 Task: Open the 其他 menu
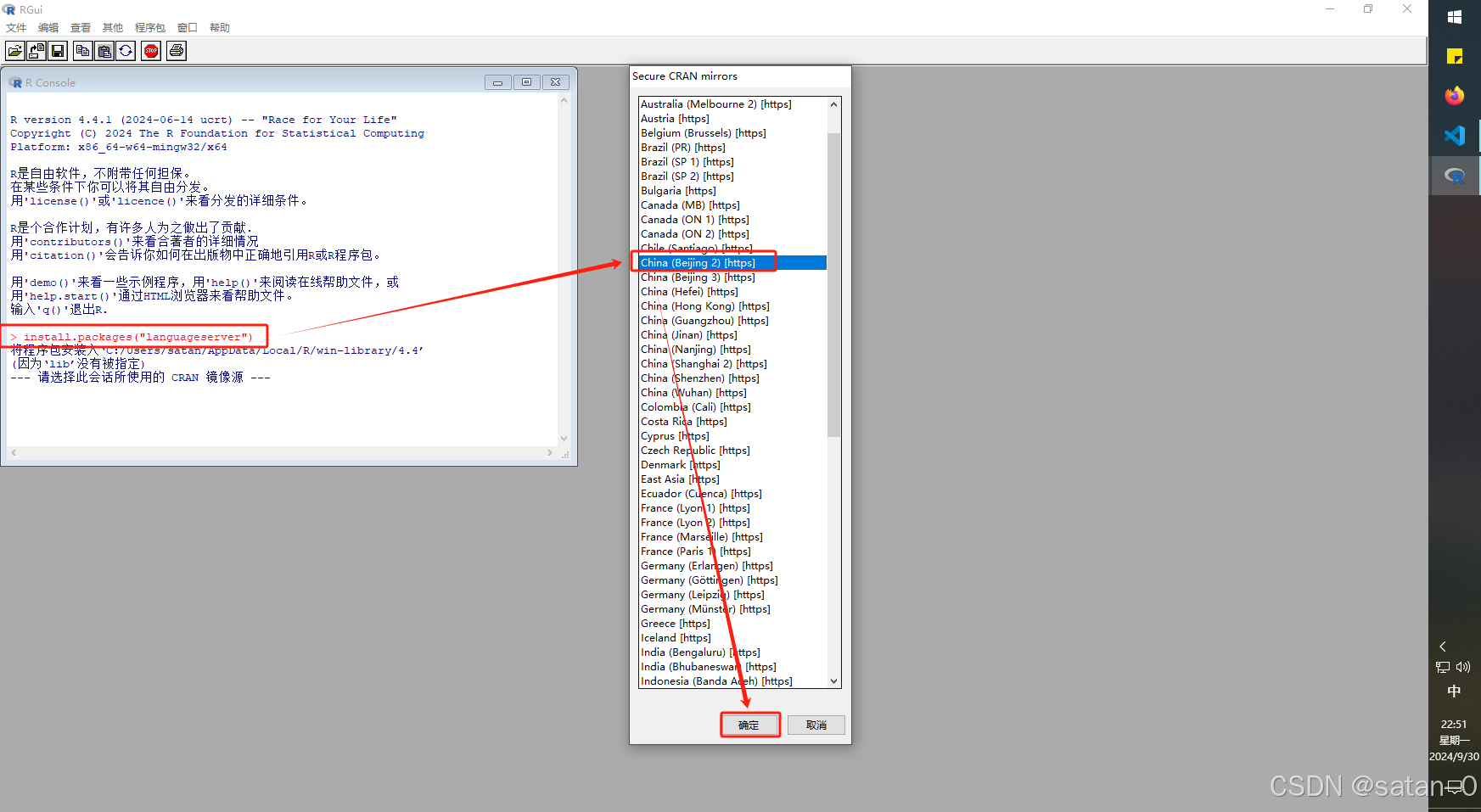point(113,28)
